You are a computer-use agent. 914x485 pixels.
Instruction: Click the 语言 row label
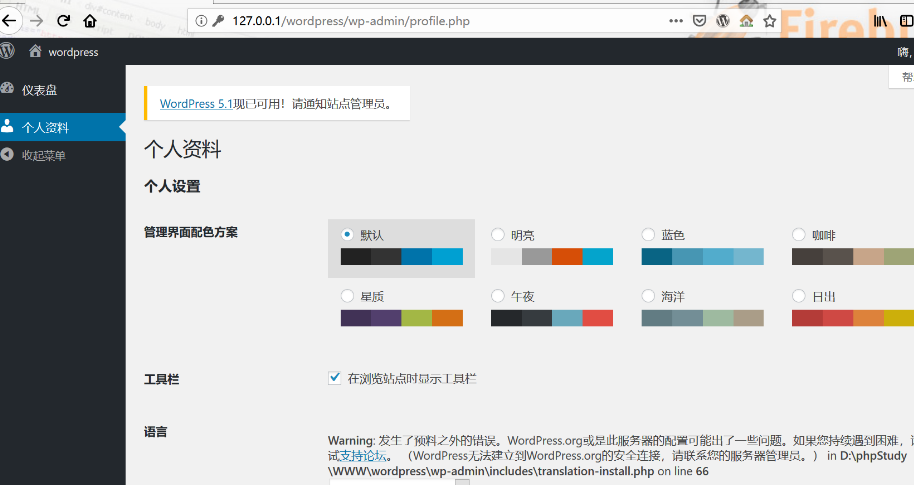[x=156, y=432]
